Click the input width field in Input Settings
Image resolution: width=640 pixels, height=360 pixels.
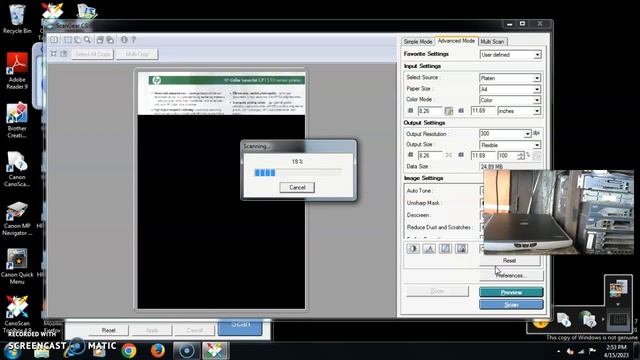[430, 111]
